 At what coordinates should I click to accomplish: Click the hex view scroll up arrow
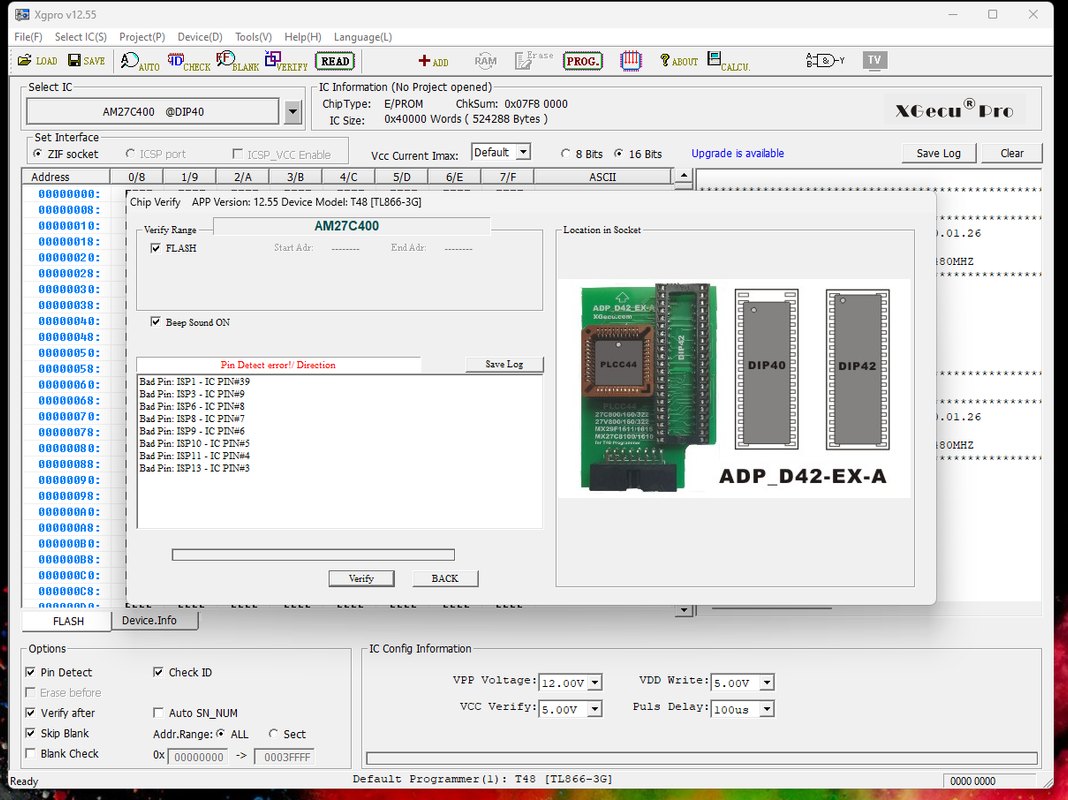coord(683,176)
